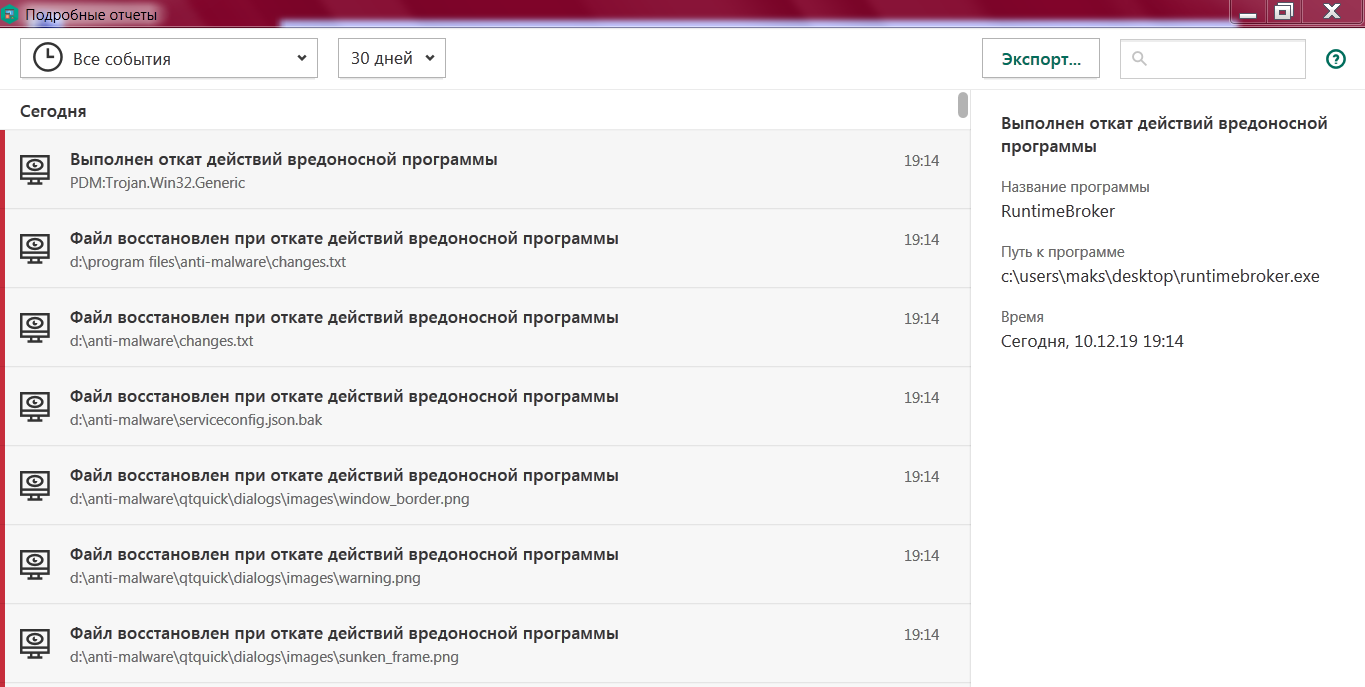Select the 'Выполнен откат действий вредоносной программы' event title

284,159
